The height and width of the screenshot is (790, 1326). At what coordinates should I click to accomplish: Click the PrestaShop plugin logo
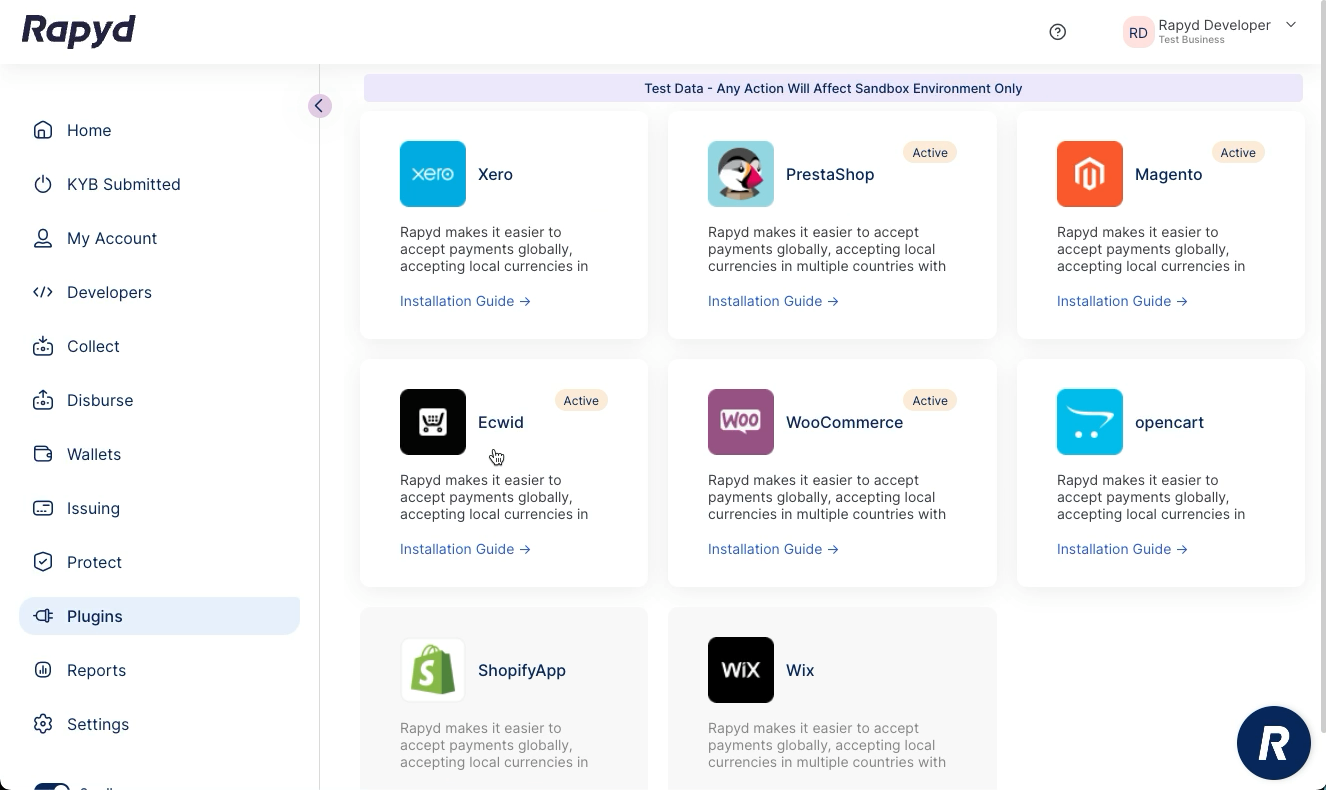[741, 174]
